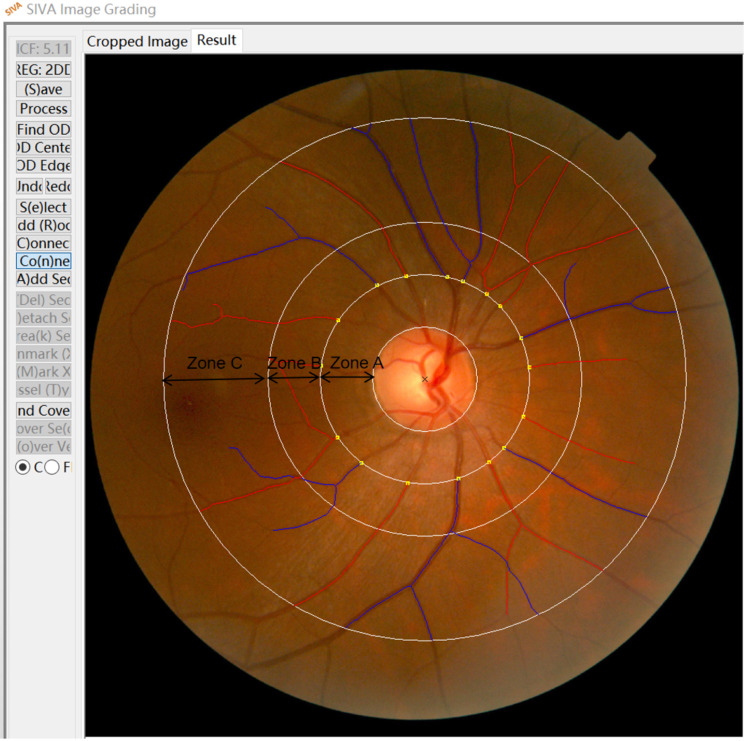Click the (M)ark X button
The height and width of the screenshot is (741, 744).
(x=43, y=372)
